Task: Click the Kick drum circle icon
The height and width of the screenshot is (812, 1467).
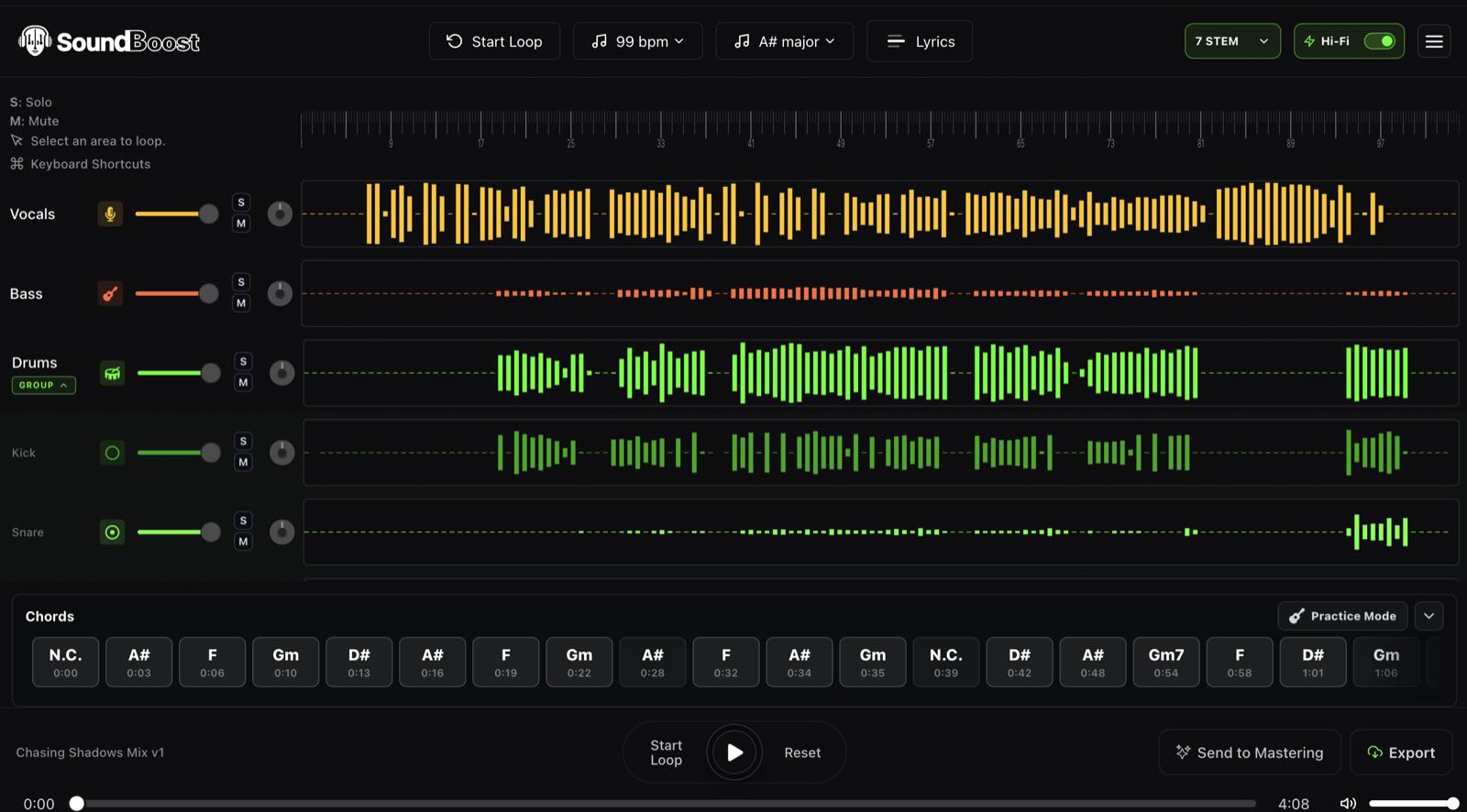Action: point(112,453)
